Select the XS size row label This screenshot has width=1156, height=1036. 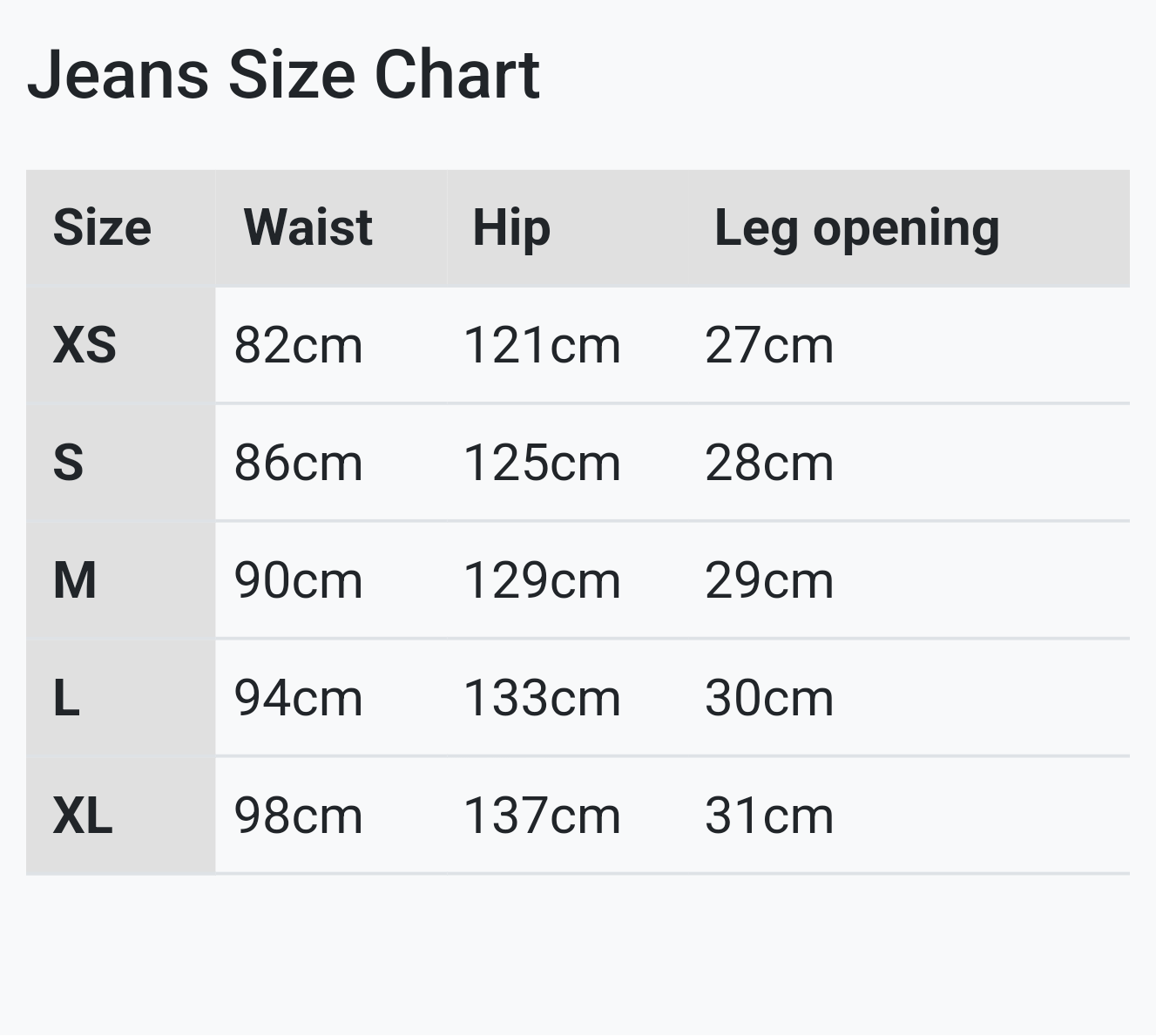pos(85,345)
